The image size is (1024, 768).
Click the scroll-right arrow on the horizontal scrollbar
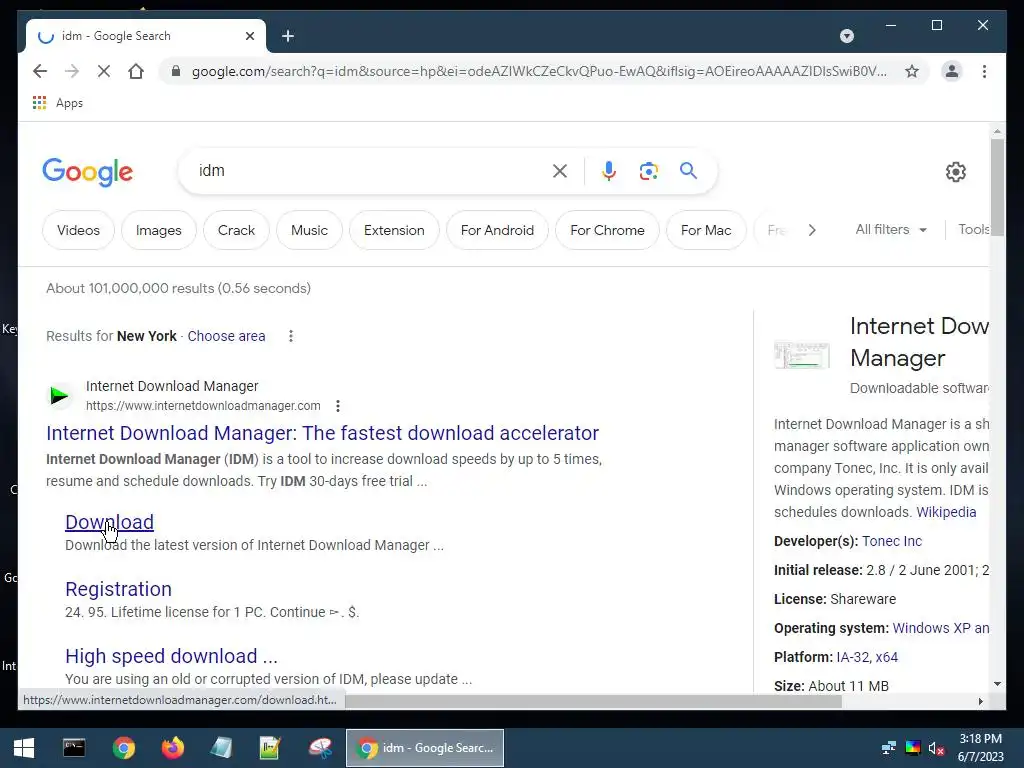click(x=980, y=701)
